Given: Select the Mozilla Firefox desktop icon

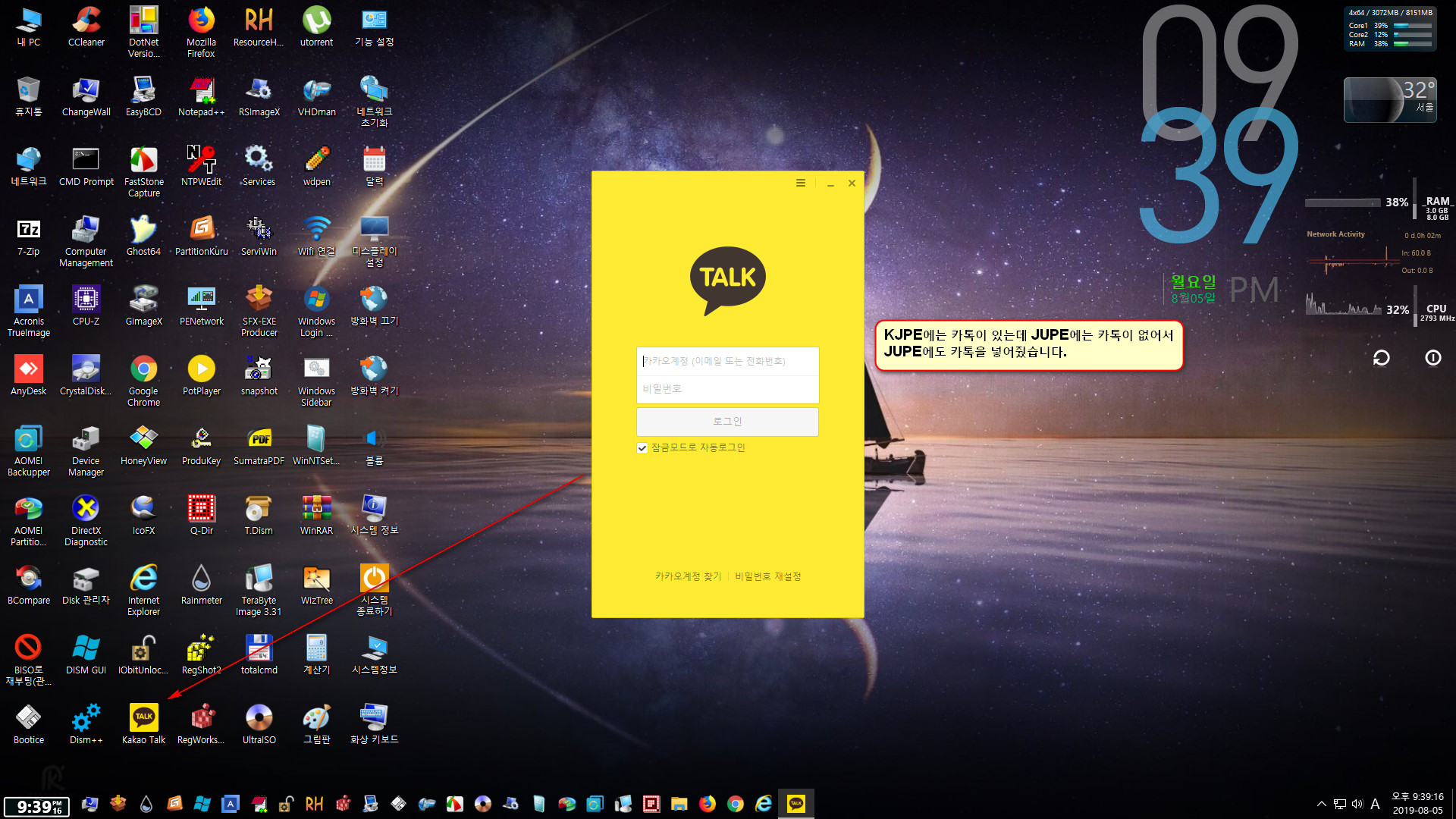Looking at the screenshot, I should pyautogui.click(x=201, y=32).
